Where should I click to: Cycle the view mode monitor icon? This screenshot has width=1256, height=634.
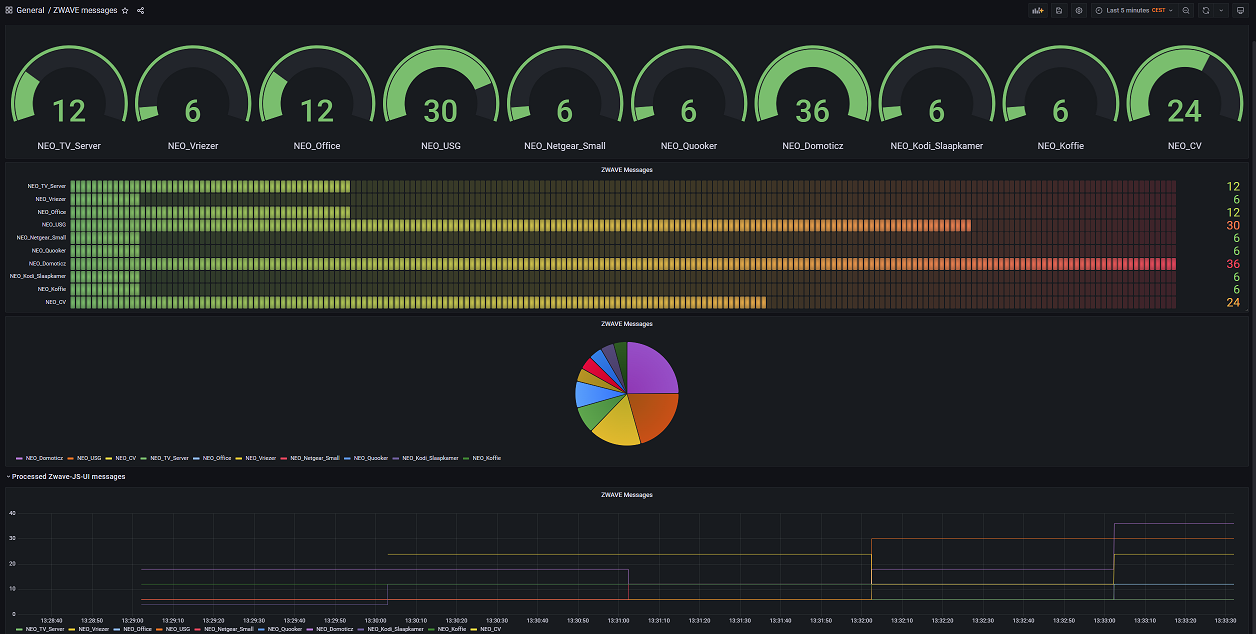[x=1240, y=10]
